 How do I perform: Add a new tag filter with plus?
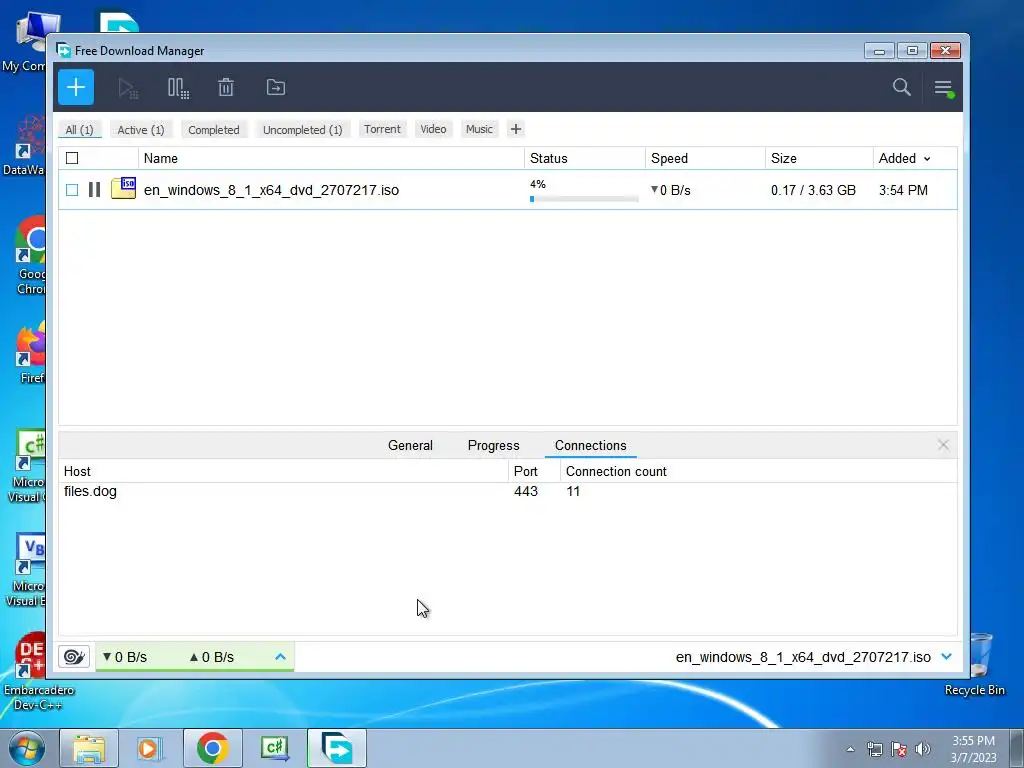click(516, 129)
